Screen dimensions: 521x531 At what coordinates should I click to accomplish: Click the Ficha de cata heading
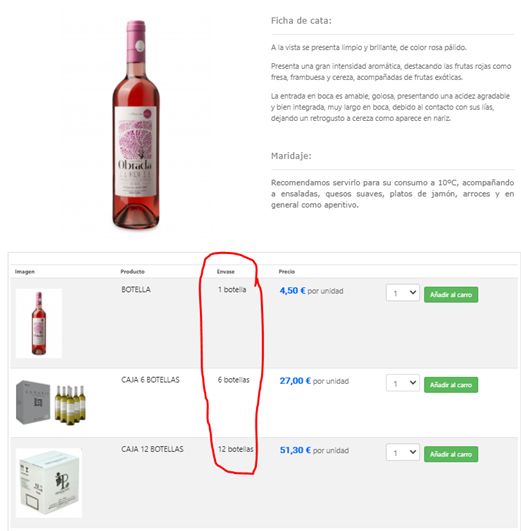pyautogui.click(x=301, y=21)
